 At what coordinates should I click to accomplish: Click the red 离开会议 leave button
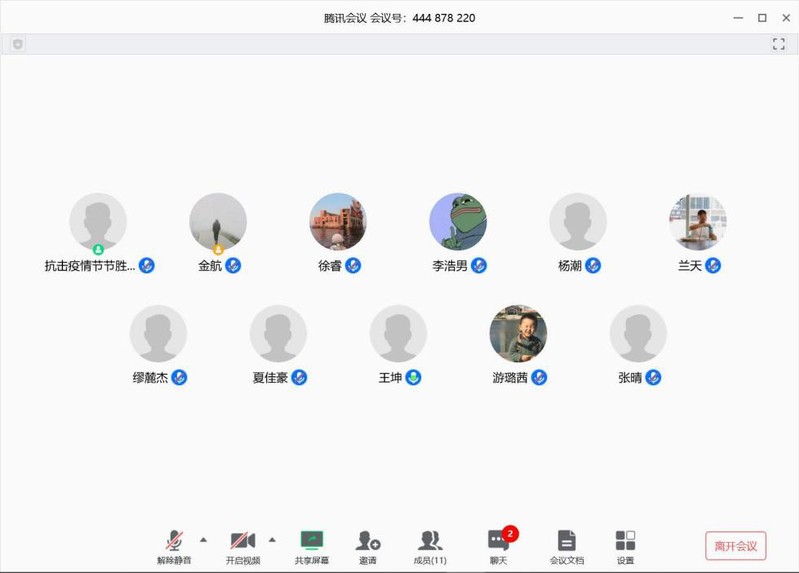pos(735,546)
